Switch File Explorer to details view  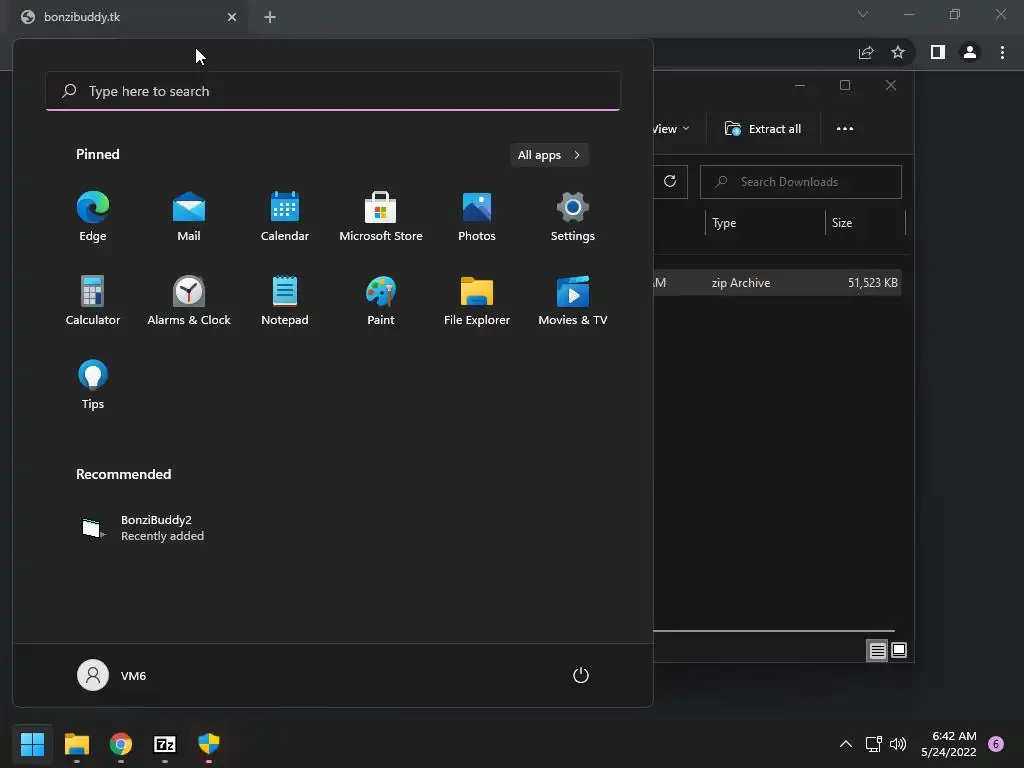click(x=877, y=650)
